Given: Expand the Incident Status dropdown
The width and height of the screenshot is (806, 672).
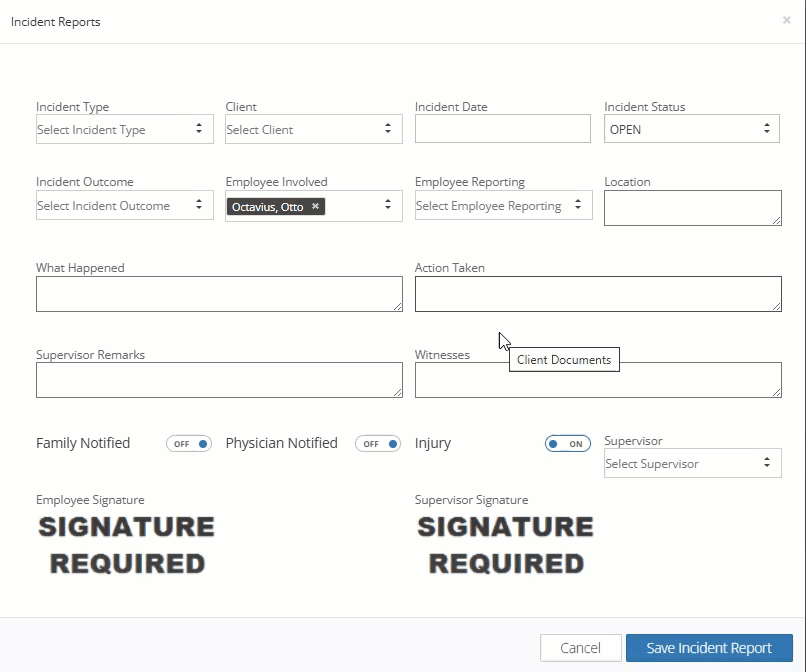Looking at the screenshot, I should [x=692, y=130].
